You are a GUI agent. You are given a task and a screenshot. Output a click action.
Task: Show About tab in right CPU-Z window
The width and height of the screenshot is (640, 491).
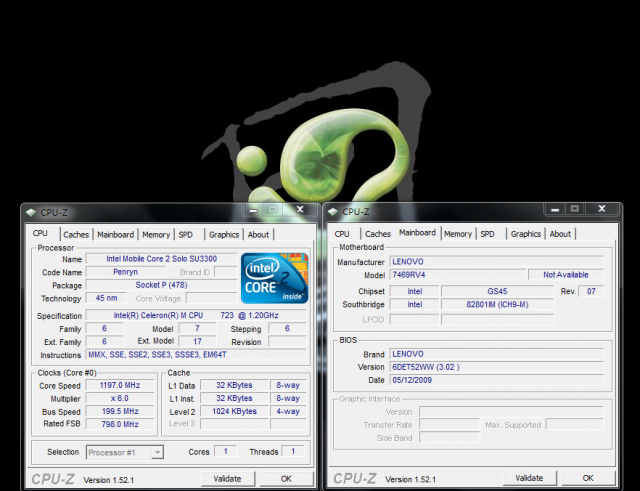tap(560, 234)
